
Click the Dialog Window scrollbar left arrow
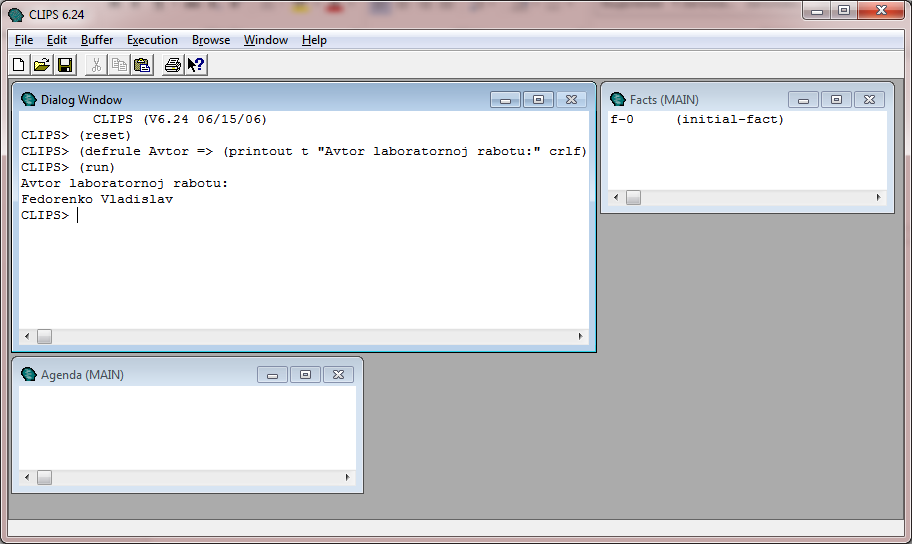click(27, 336)
